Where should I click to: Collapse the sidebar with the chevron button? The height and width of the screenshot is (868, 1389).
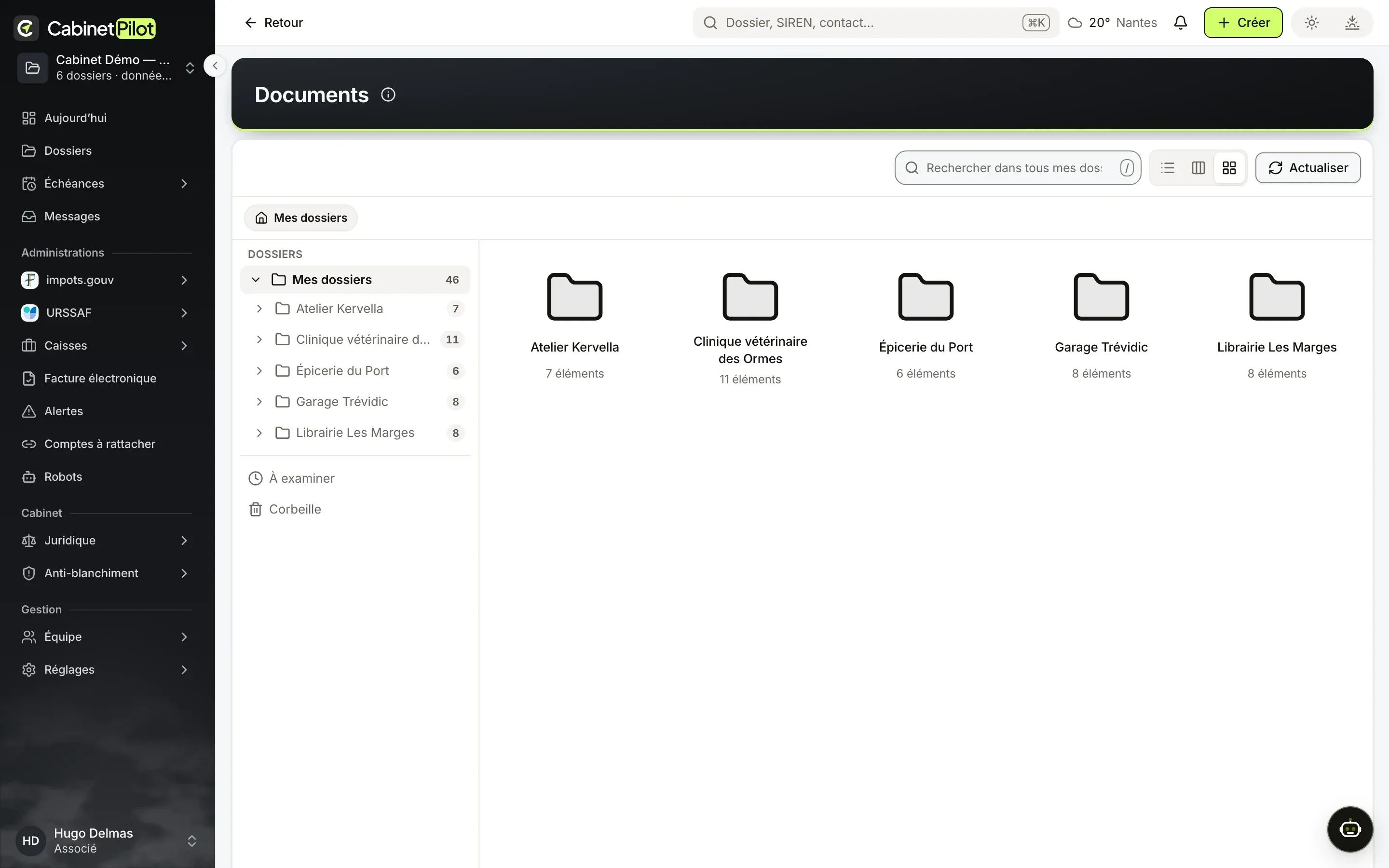click(215, 66)
